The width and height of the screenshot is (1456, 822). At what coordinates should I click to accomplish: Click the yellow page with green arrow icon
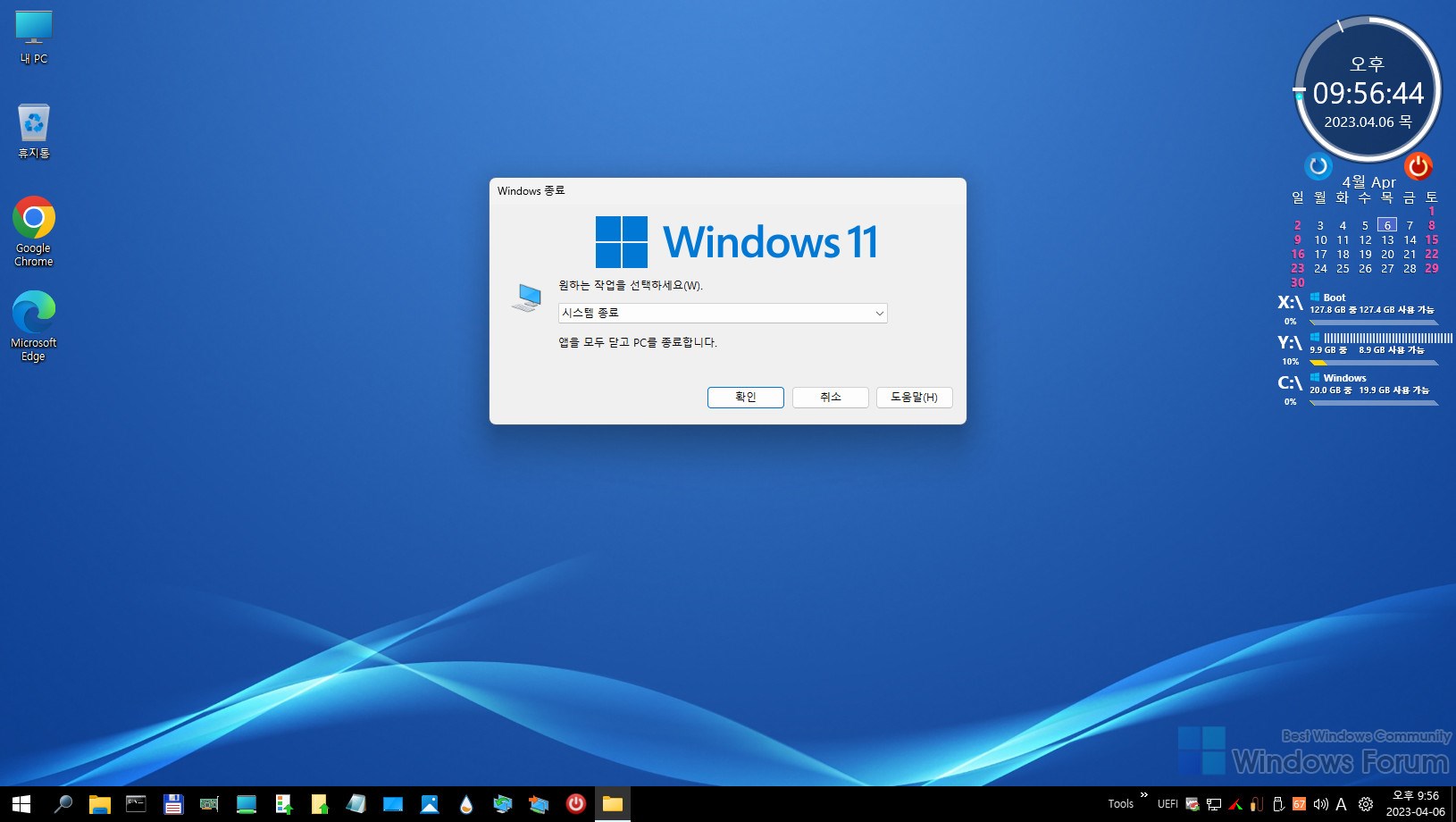320,804
